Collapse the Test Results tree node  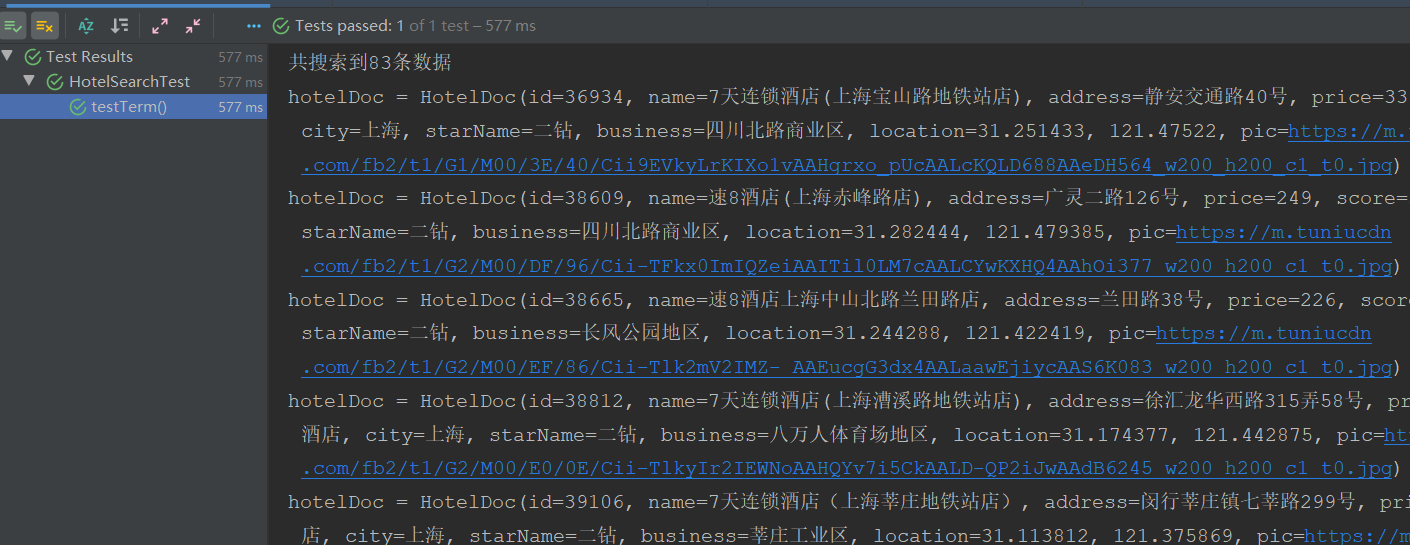tap(8, 56)
